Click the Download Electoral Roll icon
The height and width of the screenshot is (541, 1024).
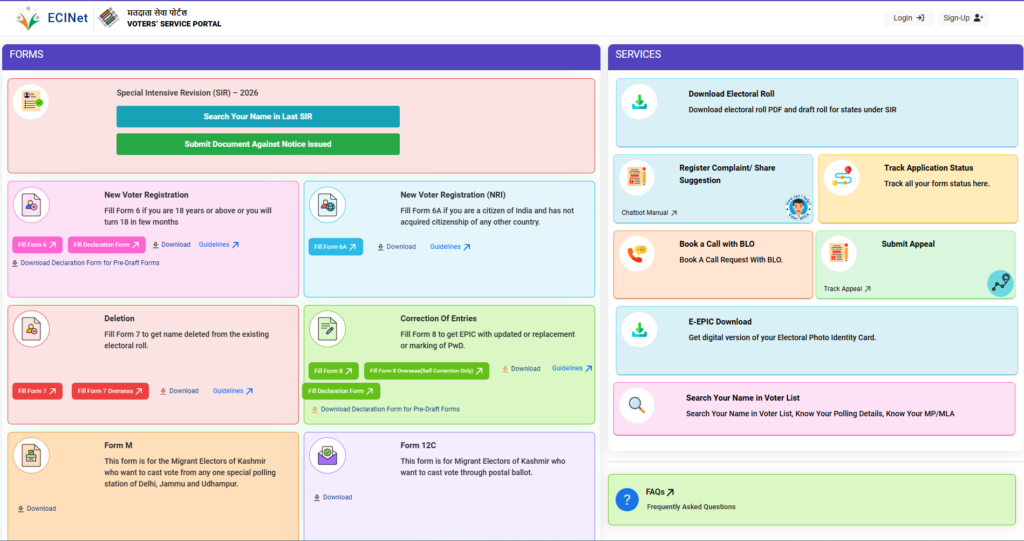click(x=638, y=101)
